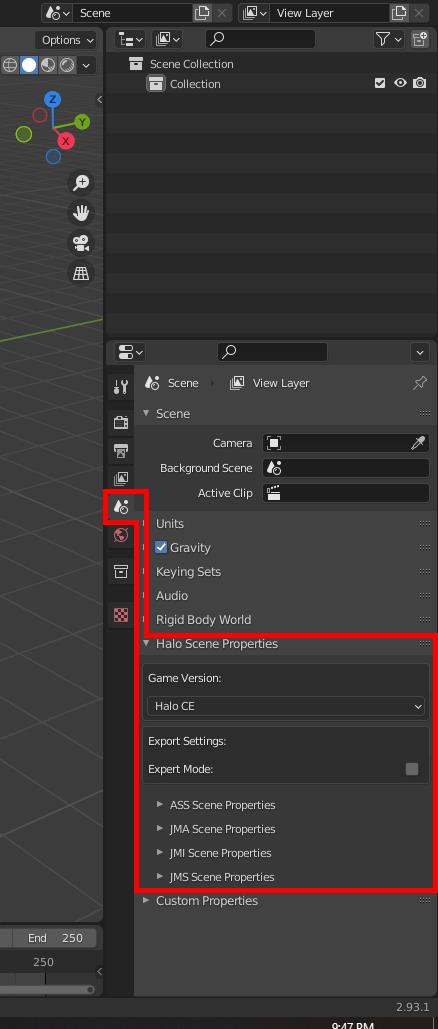Click the Camera eyedropper button
This screenshot has width=438, height=1029.
(x=418, y=443)
